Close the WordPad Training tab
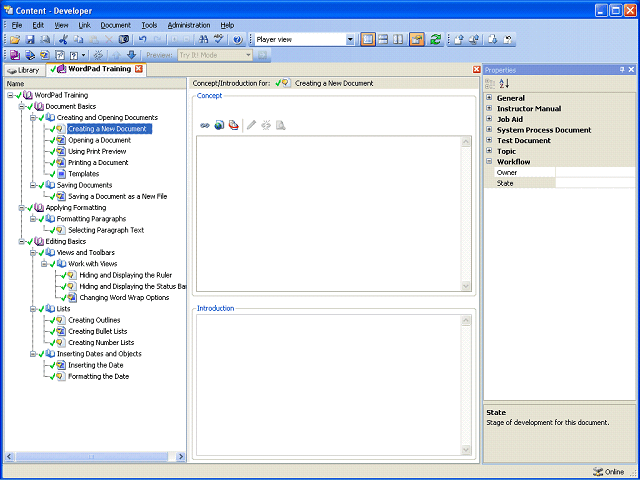This screenshot has width=640, height=480. tap(139, 69)
